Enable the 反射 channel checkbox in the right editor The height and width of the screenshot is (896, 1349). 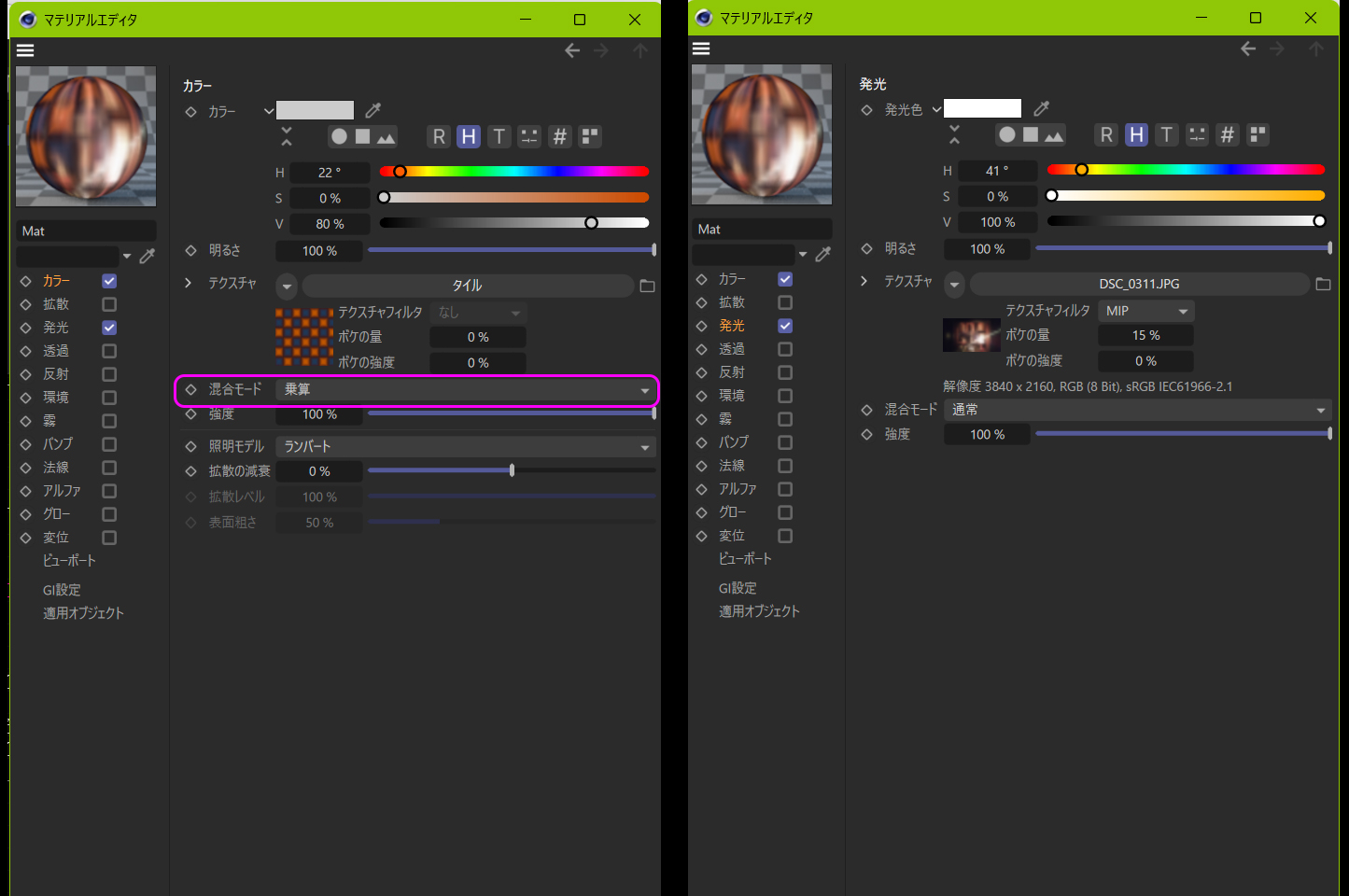tap(785, 372)
